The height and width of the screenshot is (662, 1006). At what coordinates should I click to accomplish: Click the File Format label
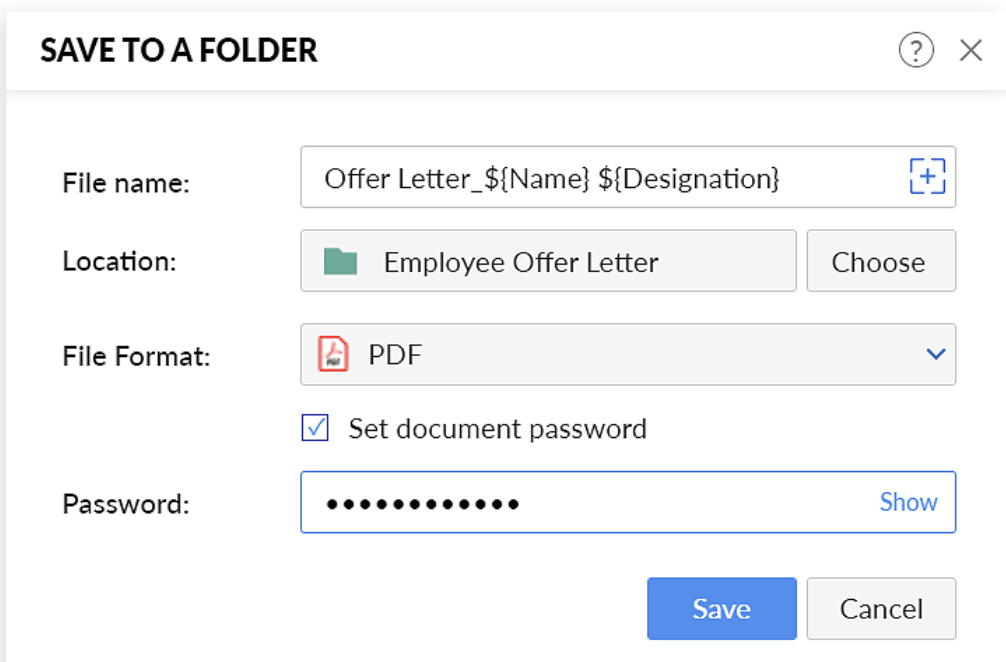click(136, 356)
